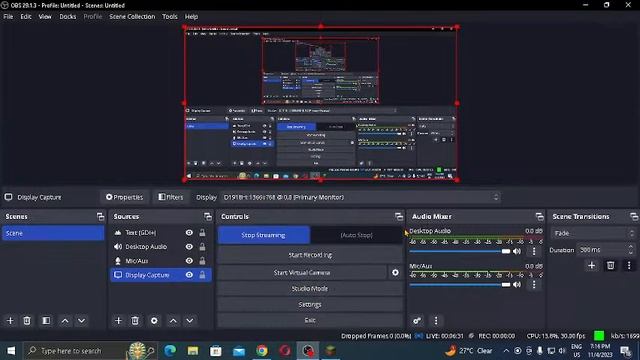This screenshot has width=640, height=360.
Task: Mute Desktop Audio speaker icon
Action: 517,251
